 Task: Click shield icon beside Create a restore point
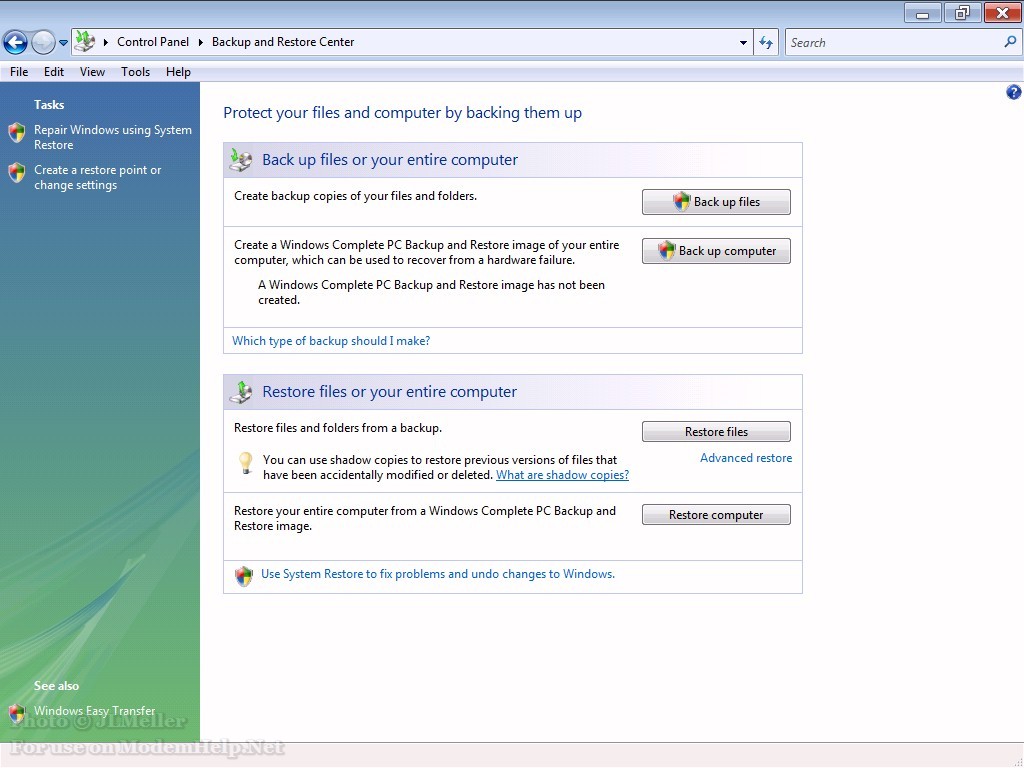pyautogui.click(x=17, y=173)
